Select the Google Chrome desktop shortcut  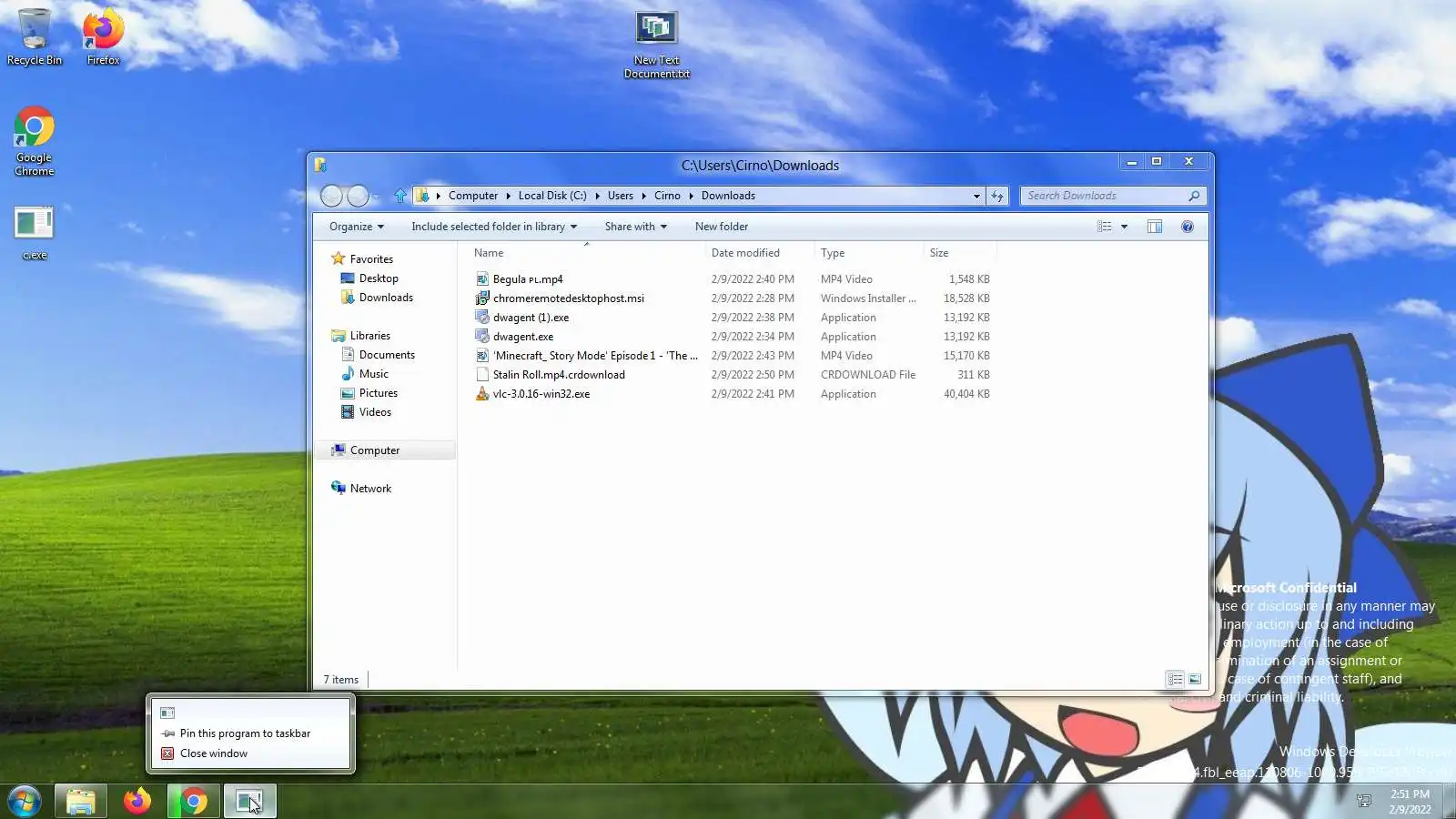pos(35,141)
